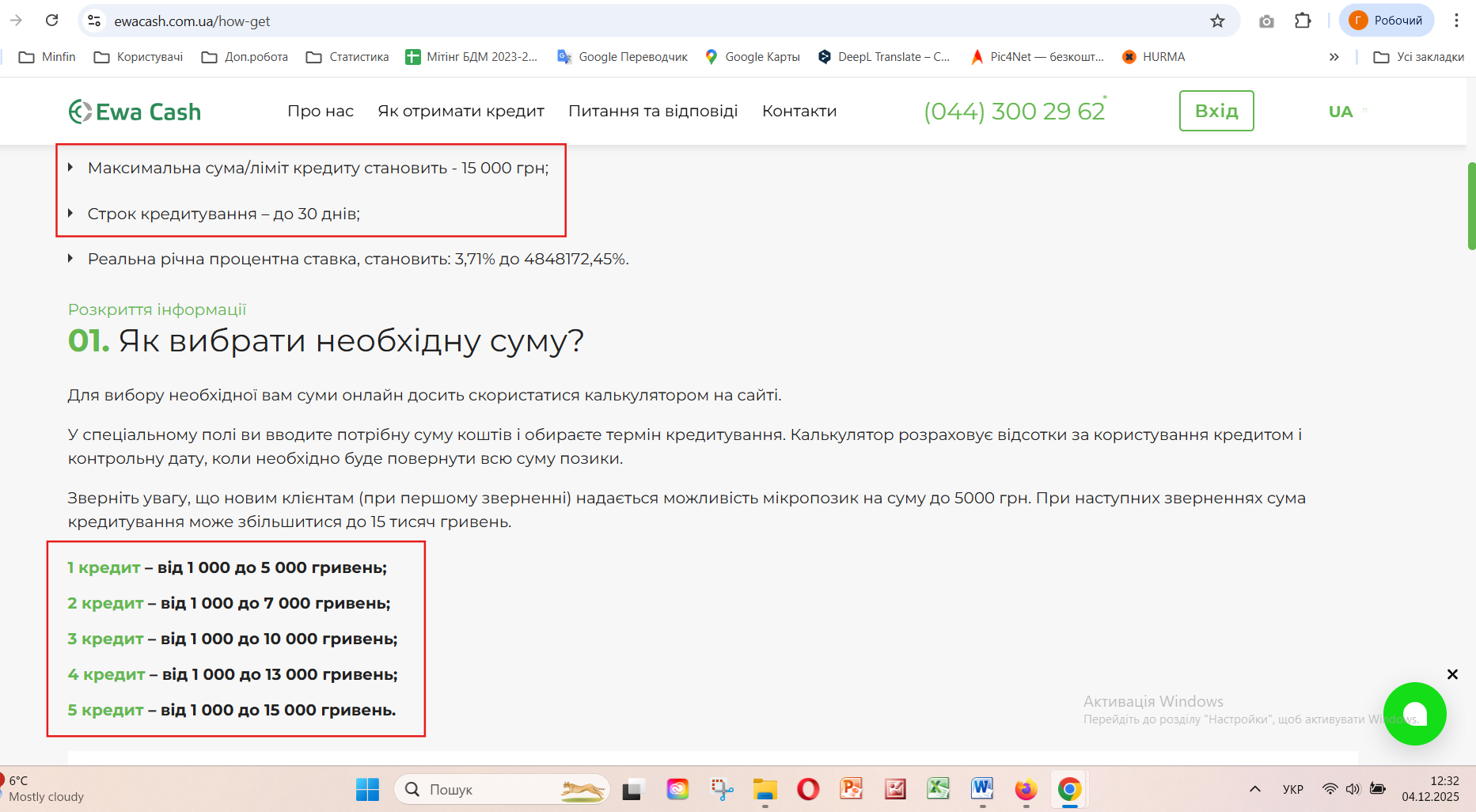This screenshot has width=1476, height=812.
Task: Open the Доп.робота bookmark folder
Action: tap(245, 57)
